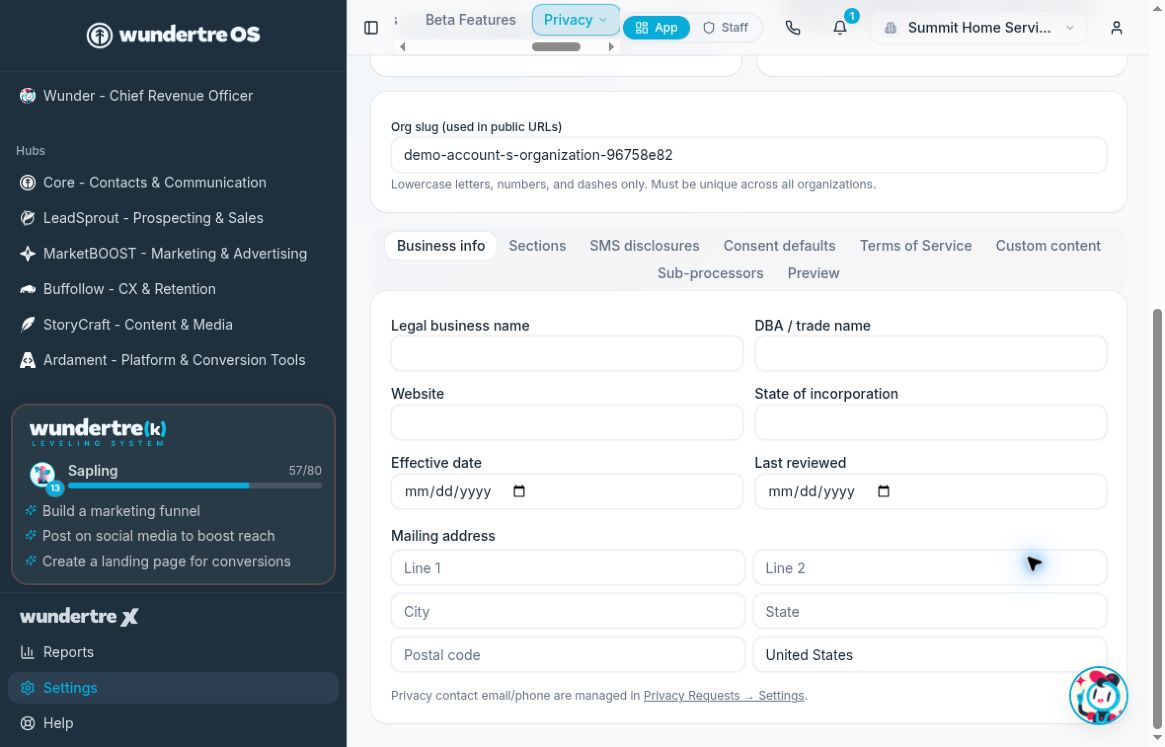Image resolution: width=1165 pixels, height=747 pixels.
Task: Toggle the sidebar panel icon
Action: pos(371,28)
